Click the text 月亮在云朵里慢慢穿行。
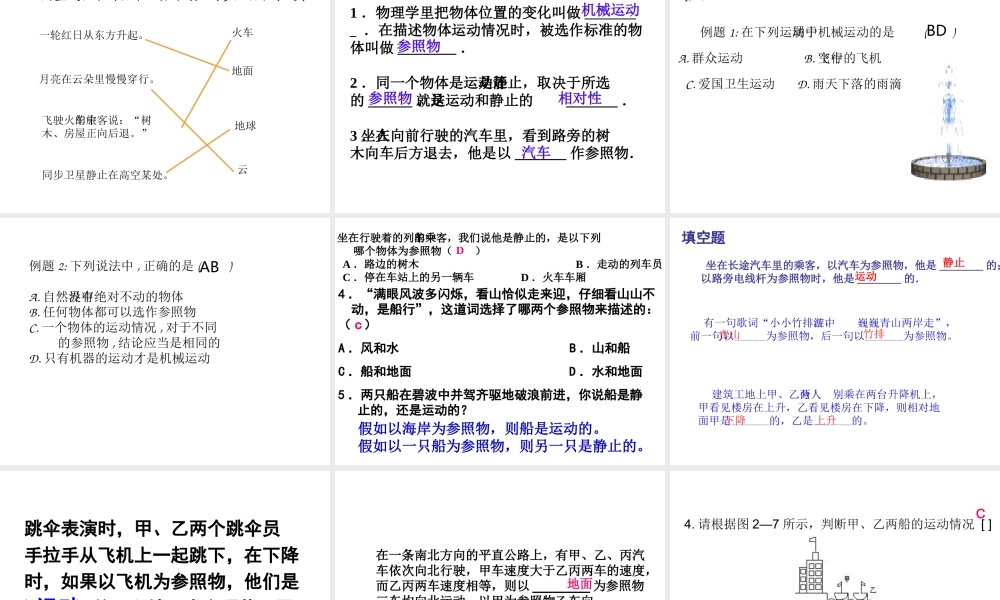Viewport: 1000px width, 600px height. click(x=98, y=79)
